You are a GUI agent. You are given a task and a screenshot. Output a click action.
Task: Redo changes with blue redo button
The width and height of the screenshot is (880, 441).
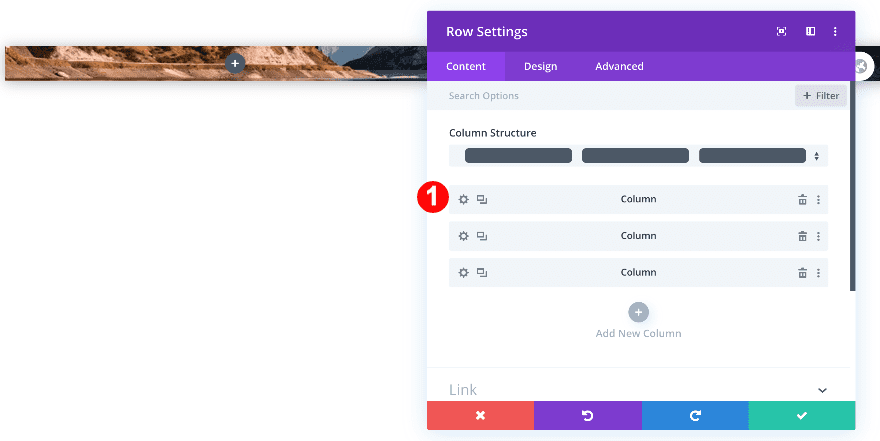click(694, 415)
